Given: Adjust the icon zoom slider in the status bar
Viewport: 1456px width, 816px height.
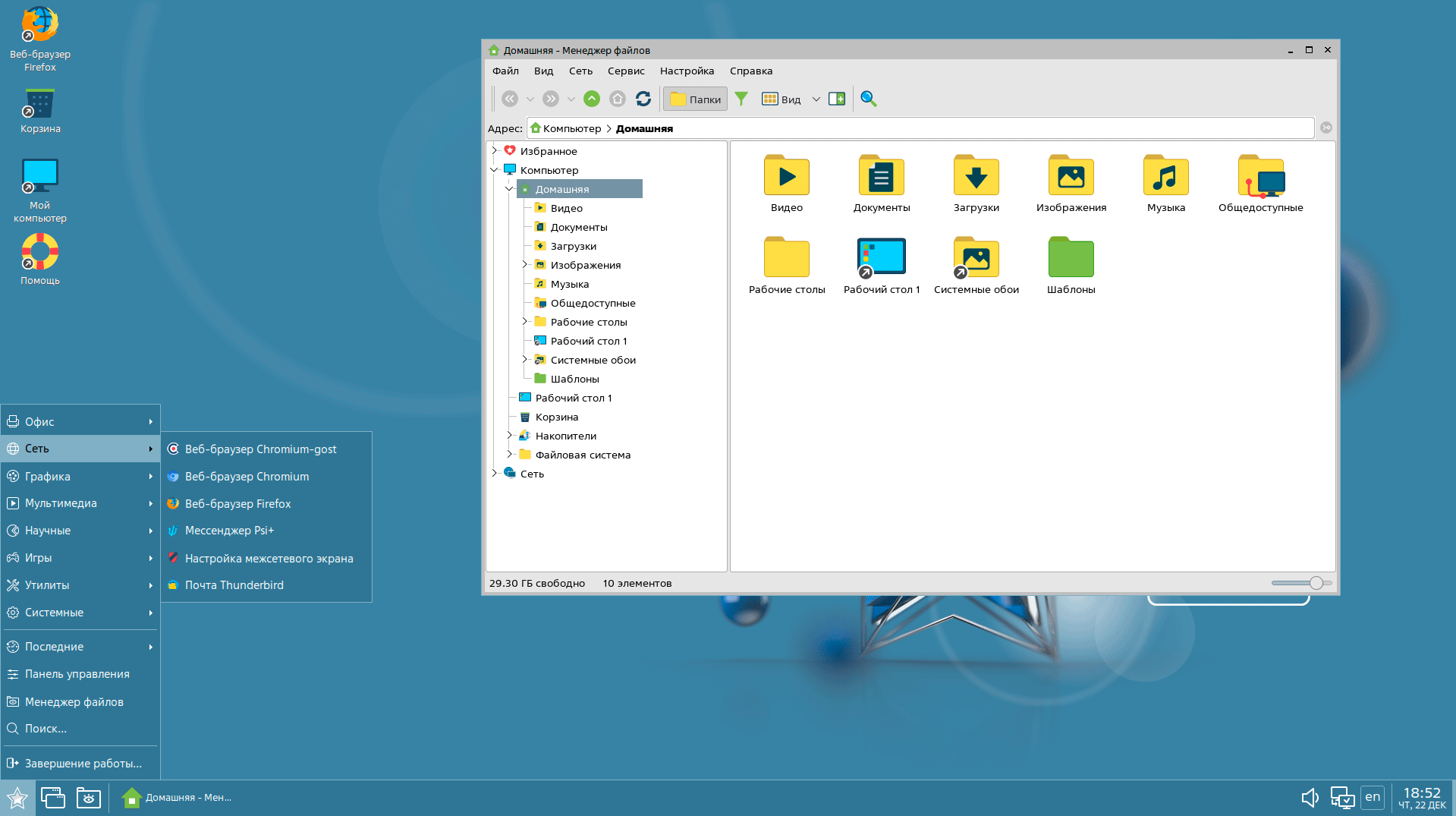Looking at the screenshot, I should [x=1316, y=583].
